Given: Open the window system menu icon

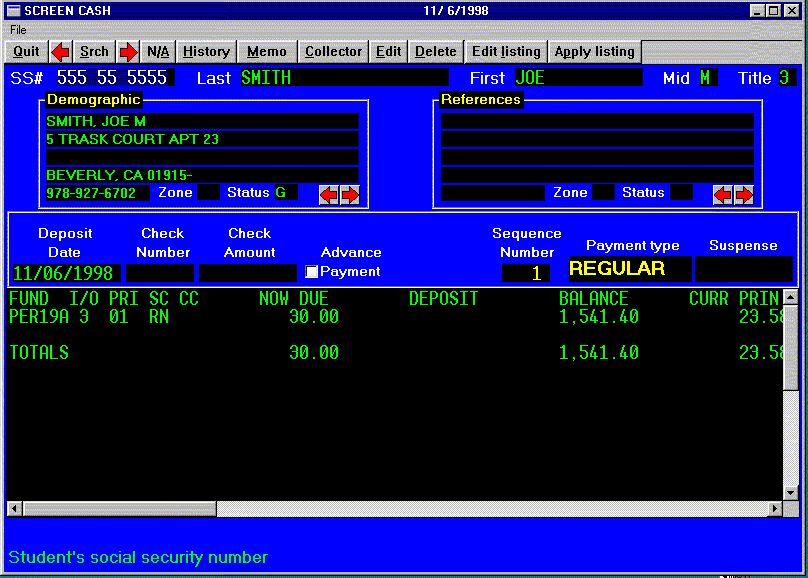Looking at the screenshot, I should 13,10.
